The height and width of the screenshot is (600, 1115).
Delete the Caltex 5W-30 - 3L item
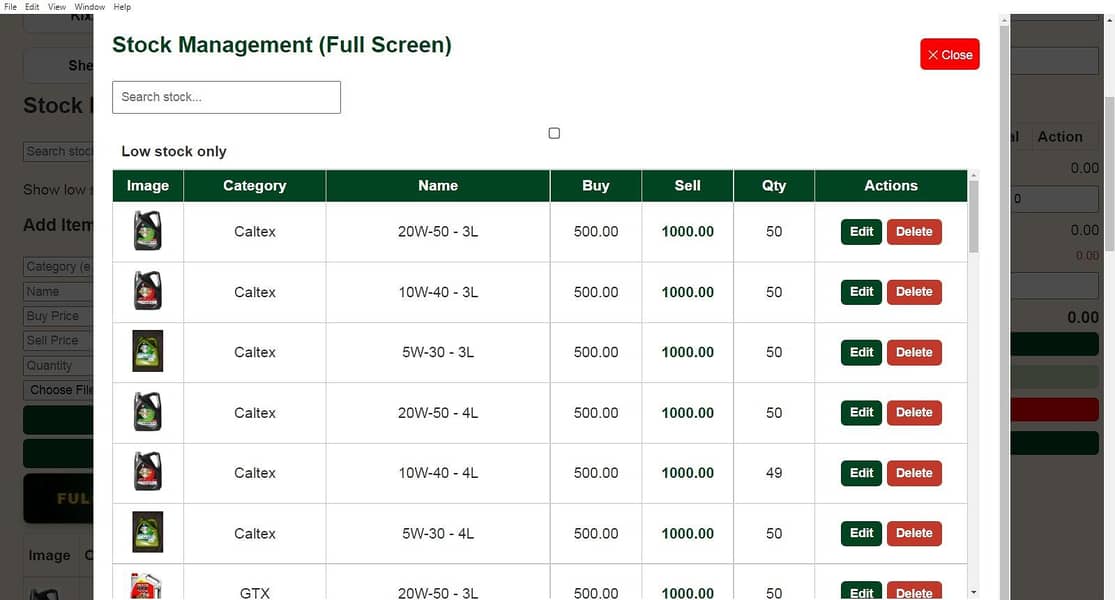tap(914, 353)
